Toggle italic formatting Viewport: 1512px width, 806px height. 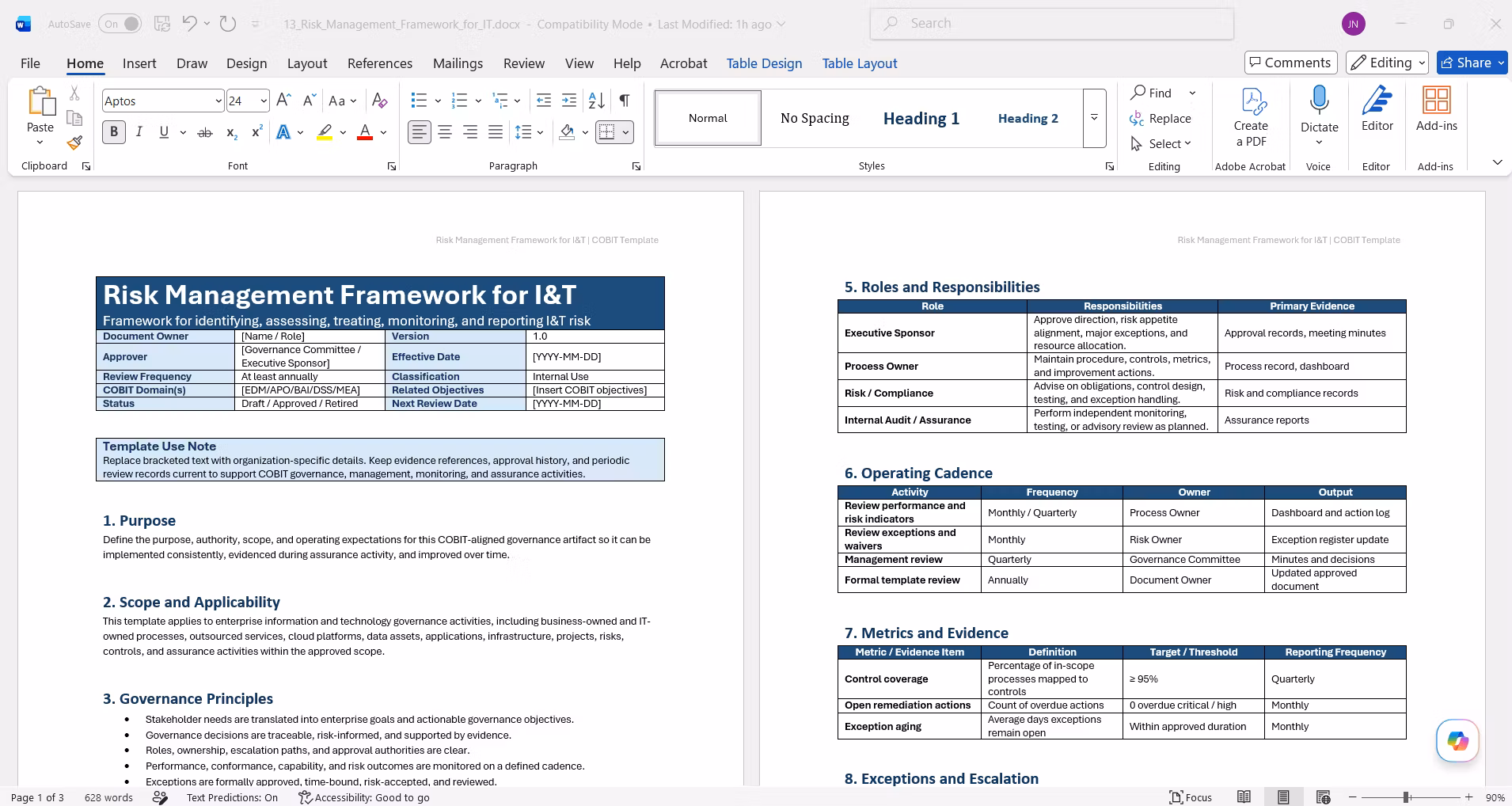coord(139,132)
